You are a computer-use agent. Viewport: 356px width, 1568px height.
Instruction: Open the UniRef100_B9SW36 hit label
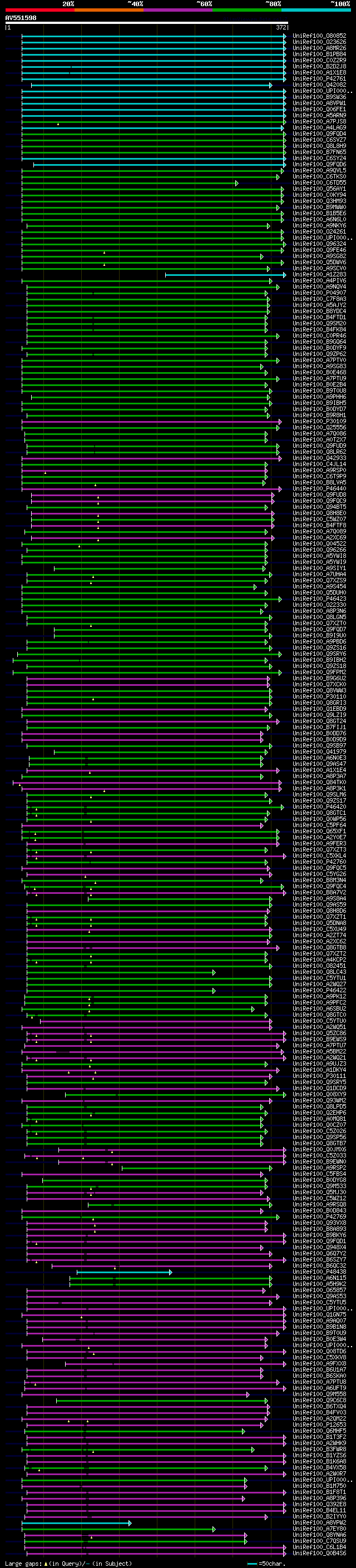[319, 97]
